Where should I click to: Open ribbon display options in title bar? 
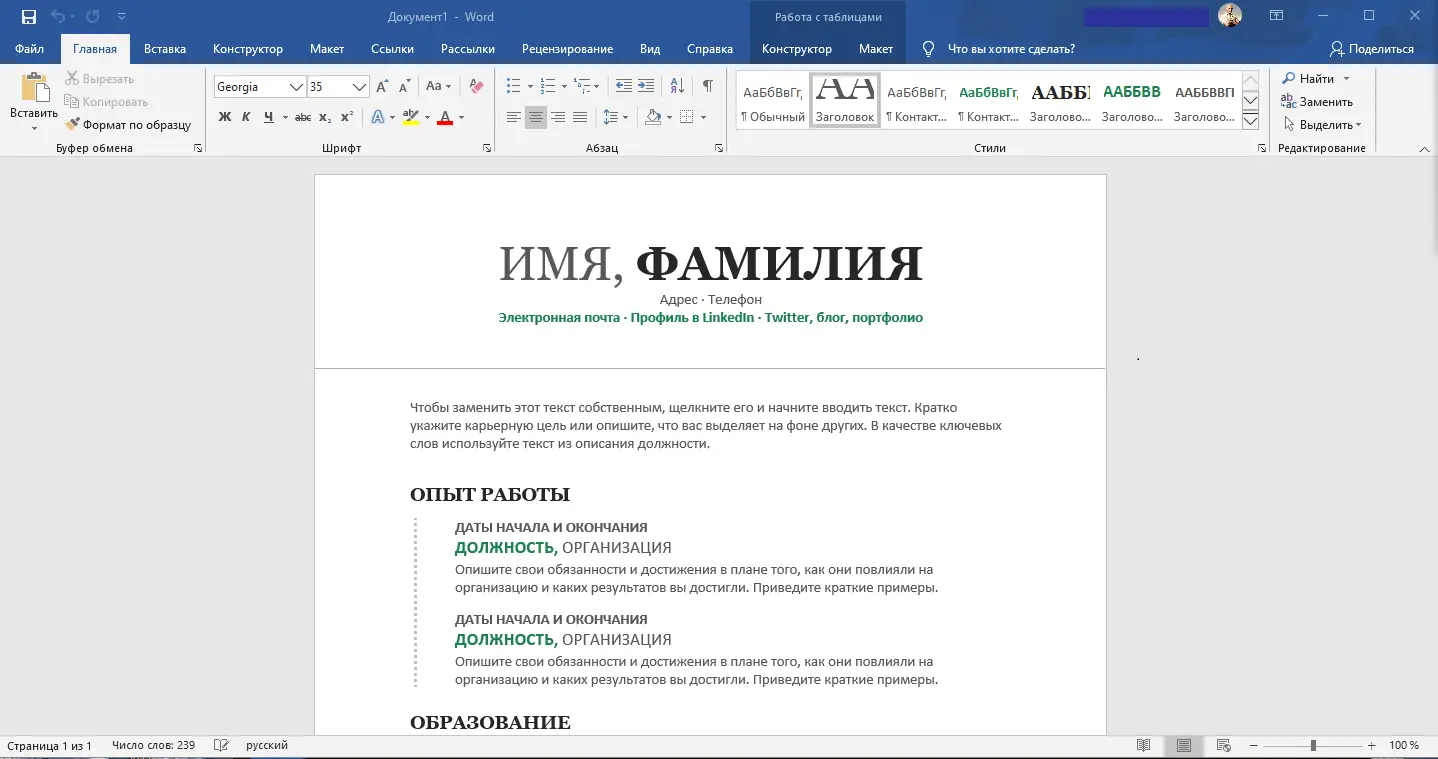[1276, 16]
